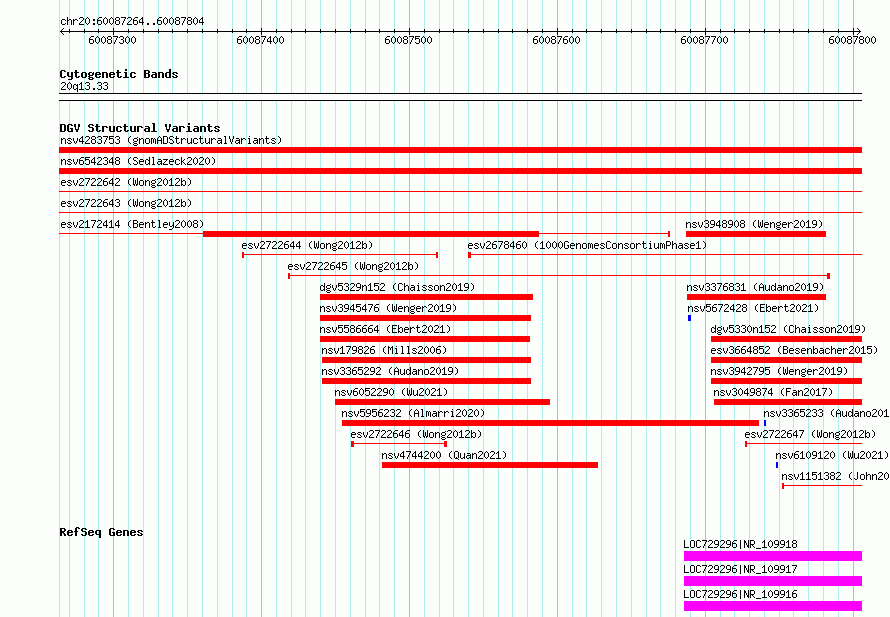890x617 pixels.
Task: Click esv2678460 1000GenomesConsortiumPhase1 label
Action: tap(587, 245)
